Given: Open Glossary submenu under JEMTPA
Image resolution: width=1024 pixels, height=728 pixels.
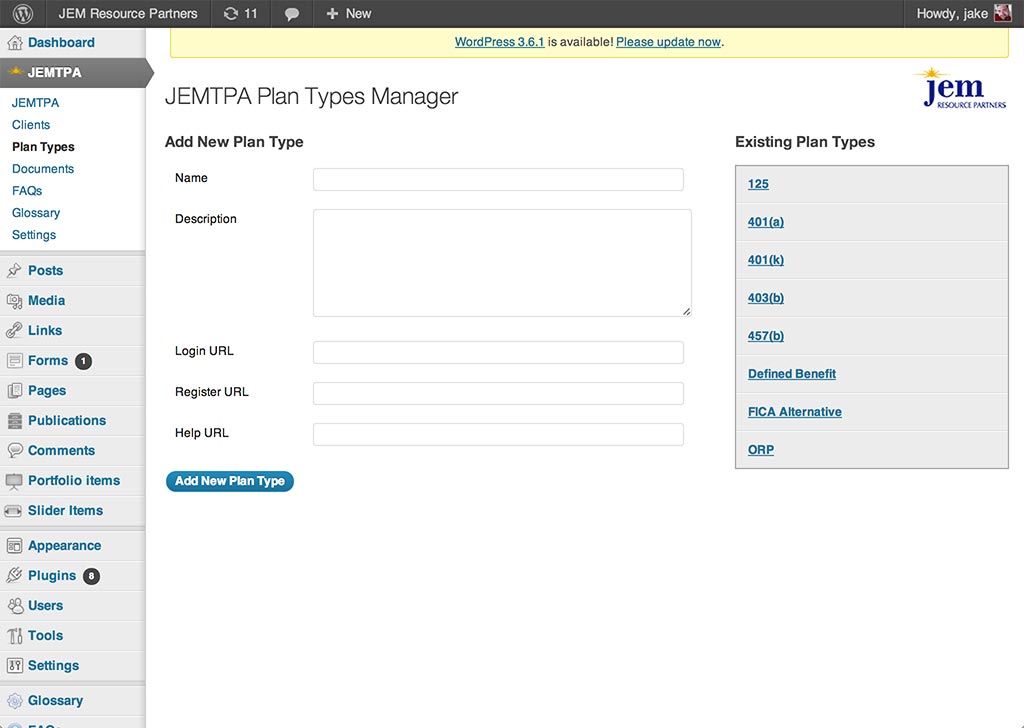Looking at the screenshot, I should coord(36,213).
